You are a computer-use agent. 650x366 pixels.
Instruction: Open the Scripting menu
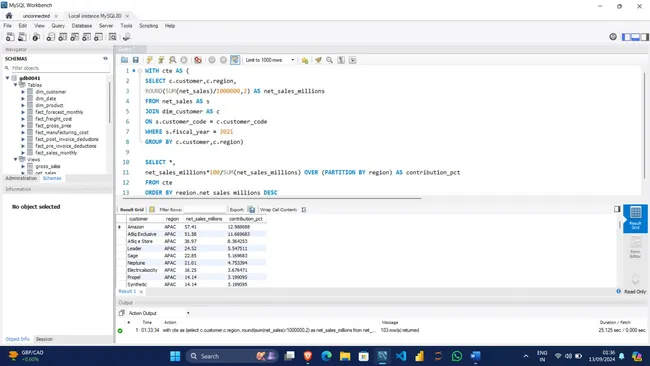(148, 26)
